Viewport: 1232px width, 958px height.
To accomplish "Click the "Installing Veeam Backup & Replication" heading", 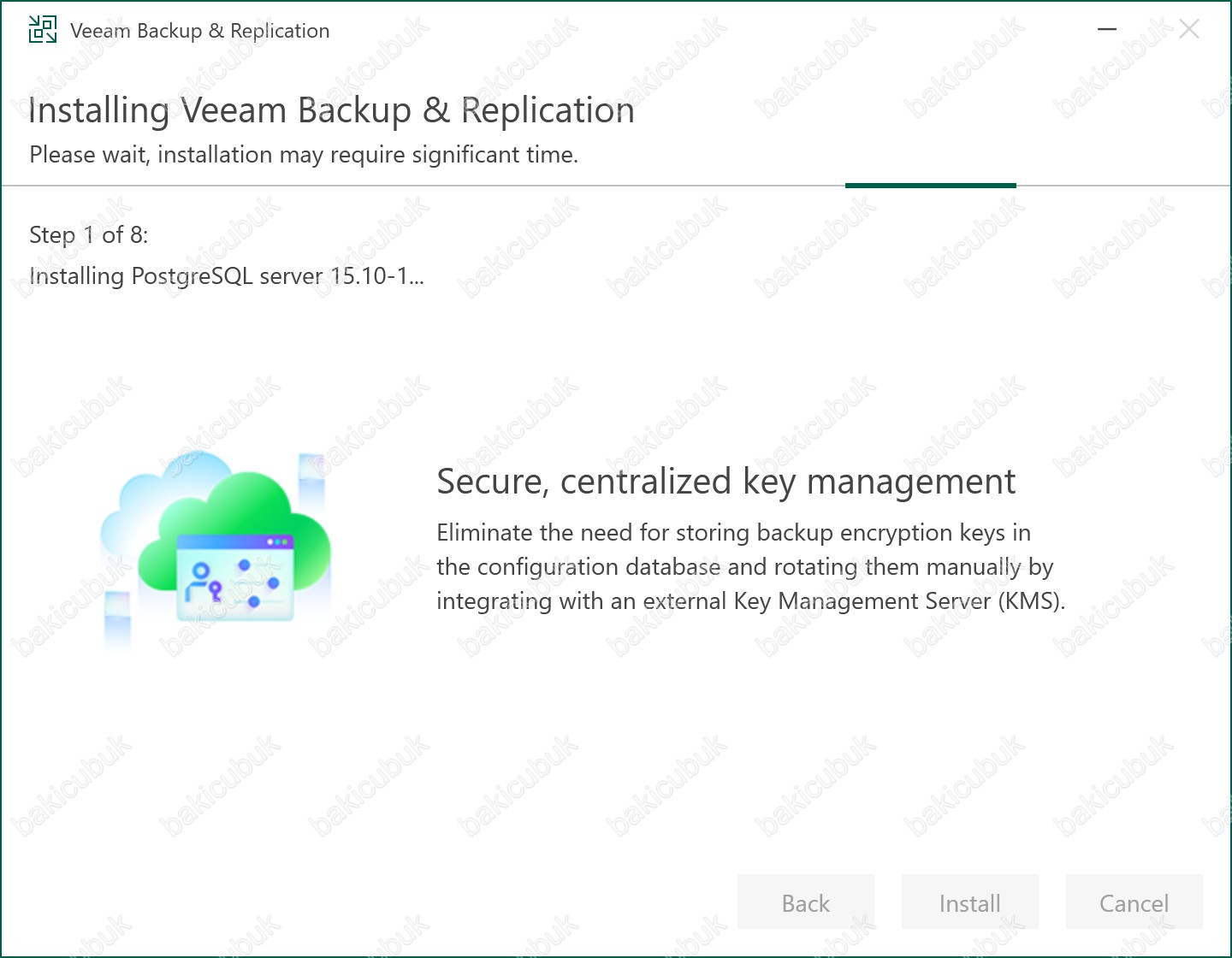I will (332, 111).
